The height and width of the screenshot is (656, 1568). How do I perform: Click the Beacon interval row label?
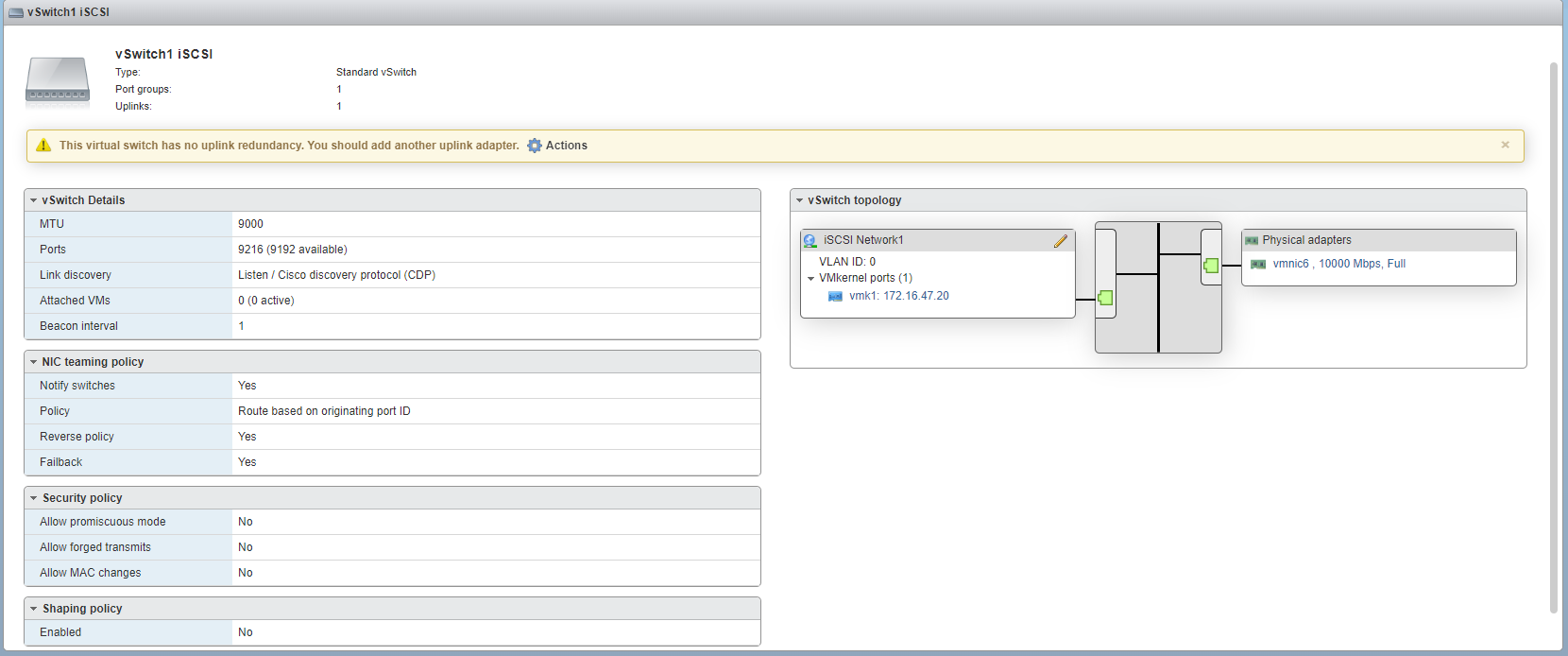pos(78,326)
